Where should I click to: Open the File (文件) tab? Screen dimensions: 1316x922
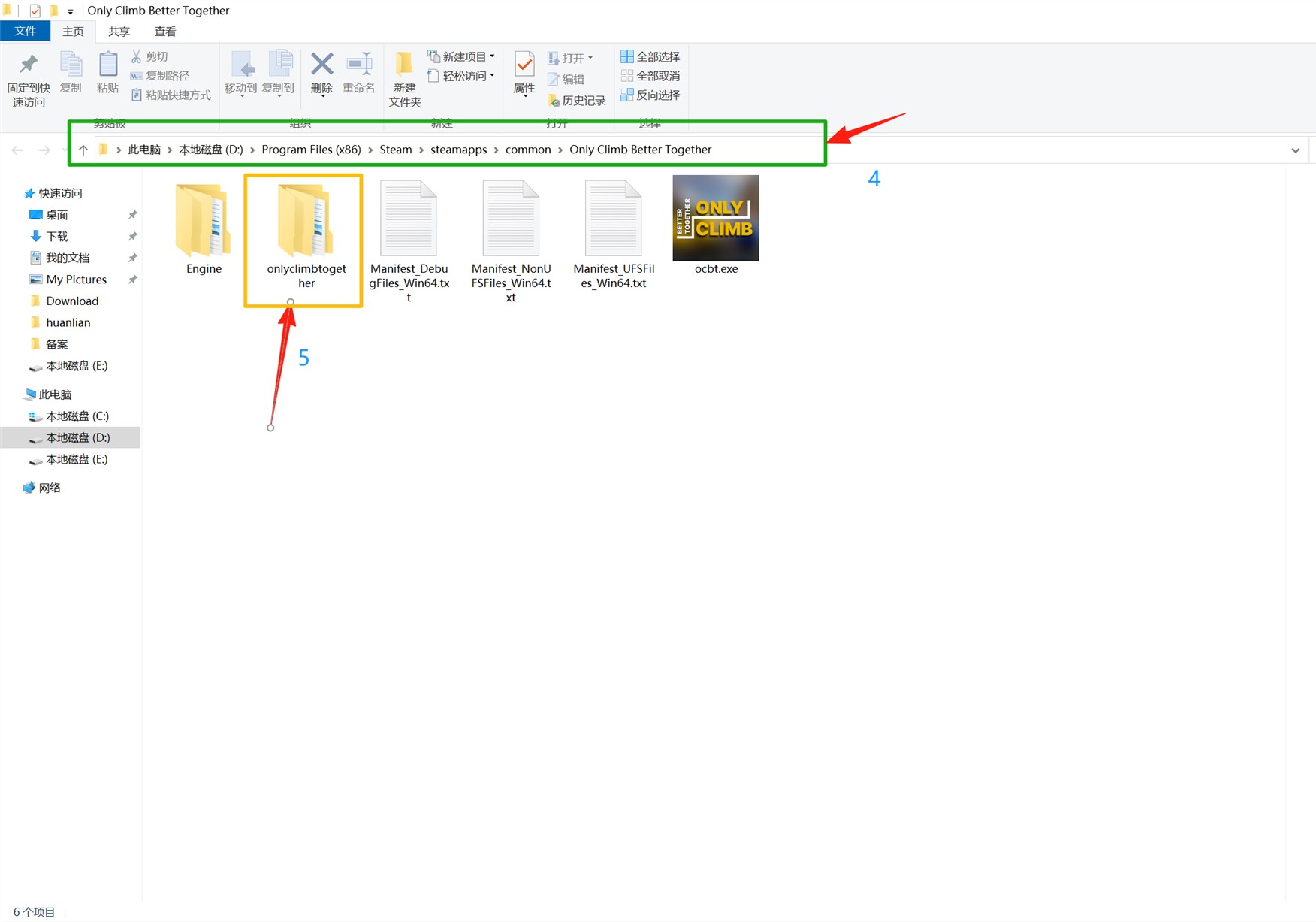[x=25, y=31]
